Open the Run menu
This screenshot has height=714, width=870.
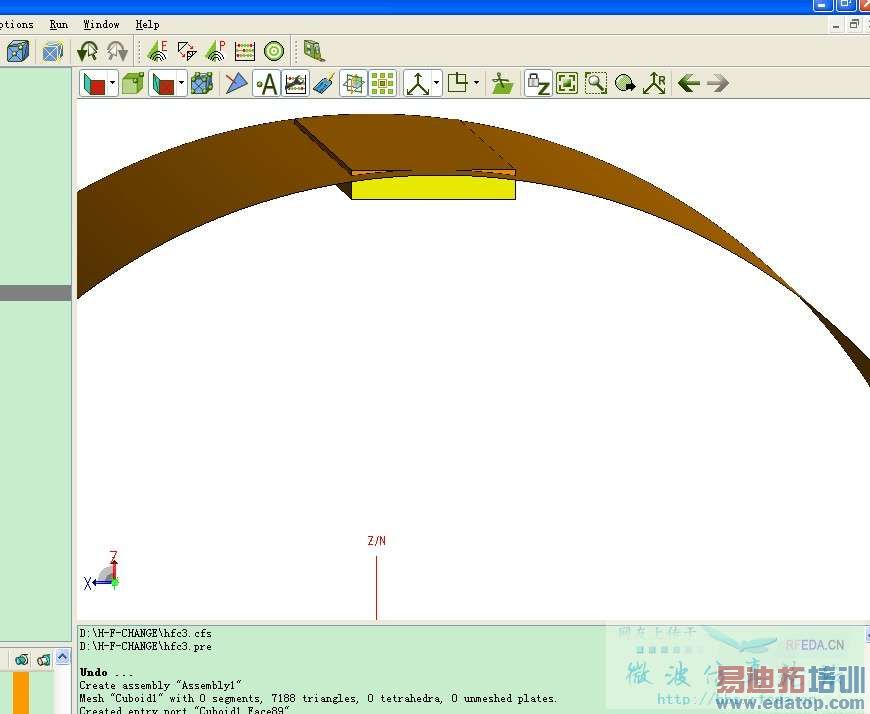58,24
